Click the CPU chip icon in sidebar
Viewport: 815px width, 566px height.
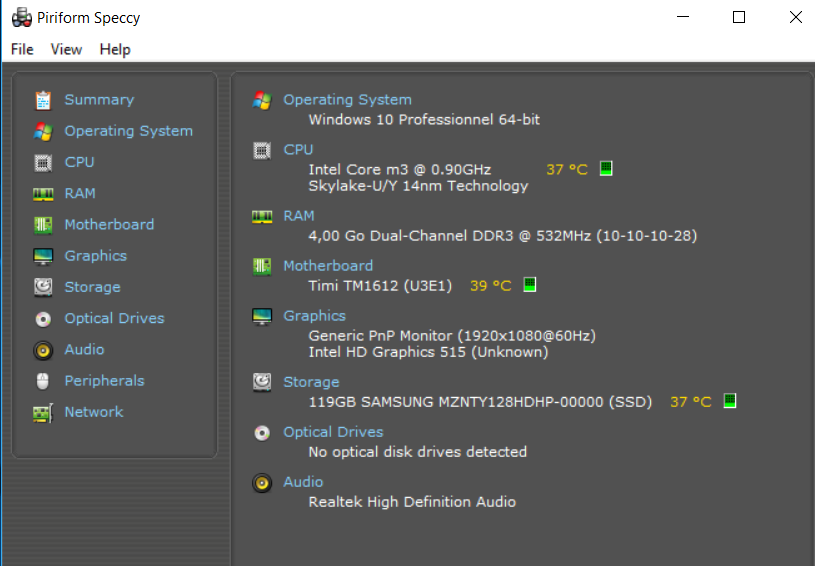coord(43,163)
